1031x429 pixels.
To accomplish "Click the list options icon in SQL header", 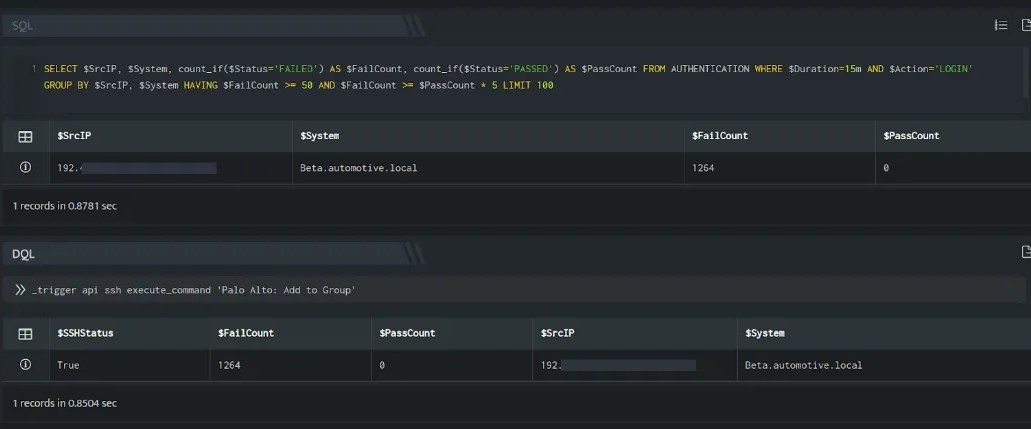I will (1001, 25).
